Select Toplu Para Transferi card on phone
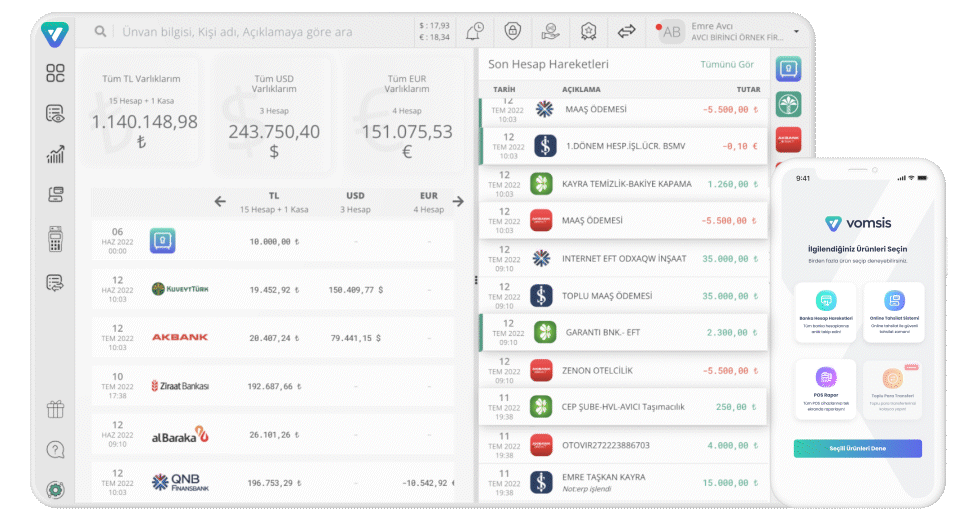 coord(893,390)
